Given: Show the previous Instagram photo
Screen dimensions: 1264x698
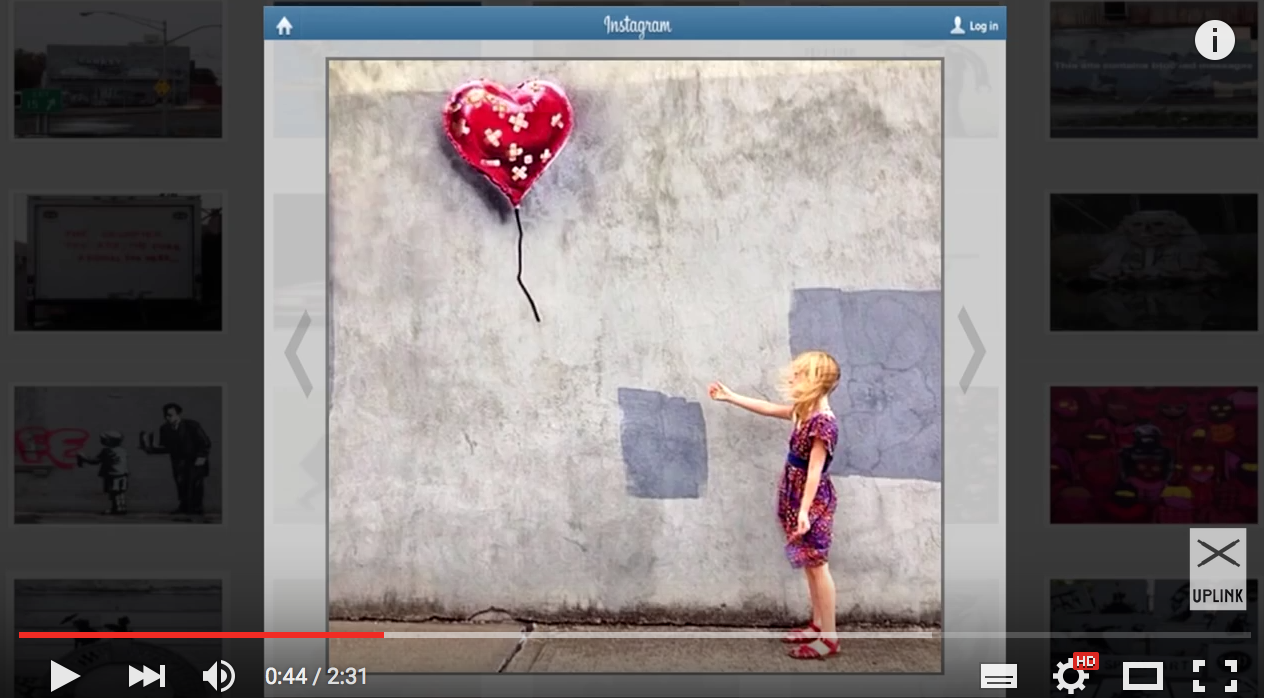Looking at the screenshot, I should coord(298,352).
